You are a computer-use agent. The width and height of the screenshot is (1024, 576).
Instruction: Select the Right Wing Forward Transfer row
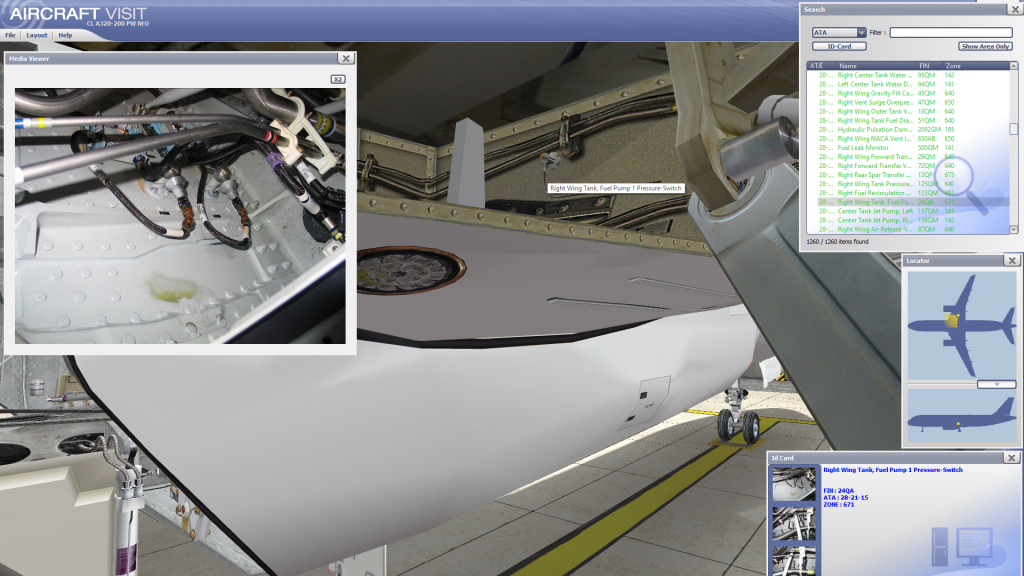908,157
